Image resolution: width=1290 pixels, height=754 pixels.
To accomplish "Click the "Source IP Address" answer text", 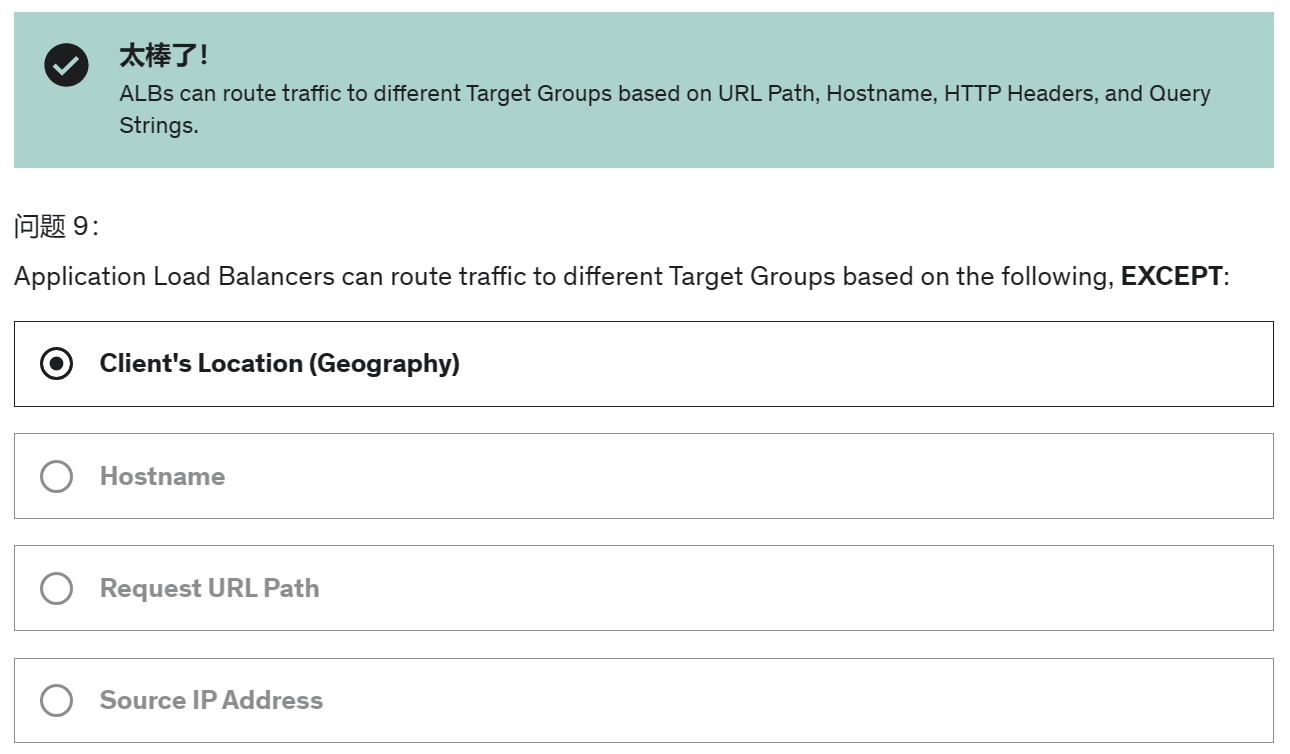I will coord(211,700).
